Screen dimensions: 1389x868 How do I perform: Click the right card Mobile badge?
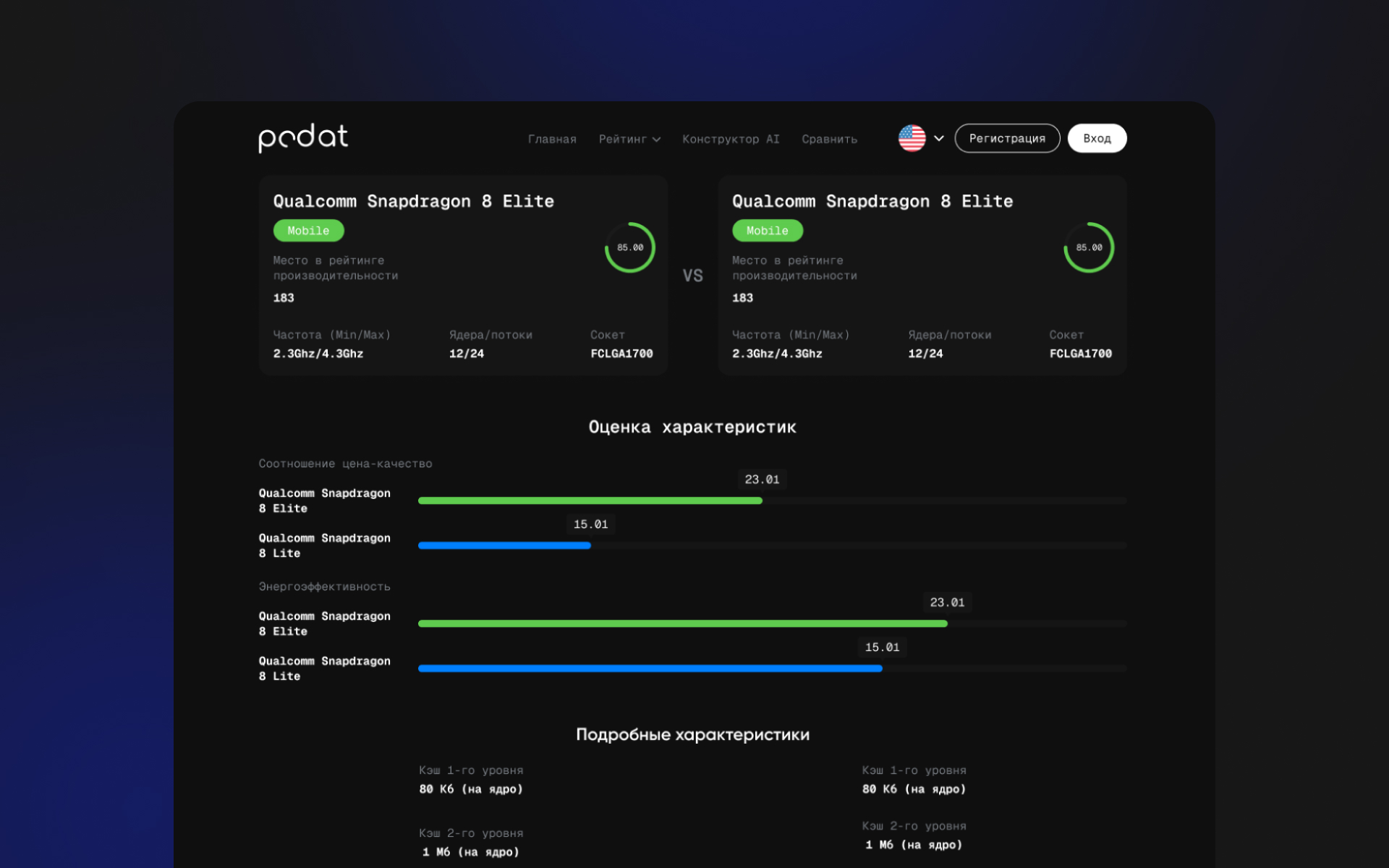coord(767,231)
